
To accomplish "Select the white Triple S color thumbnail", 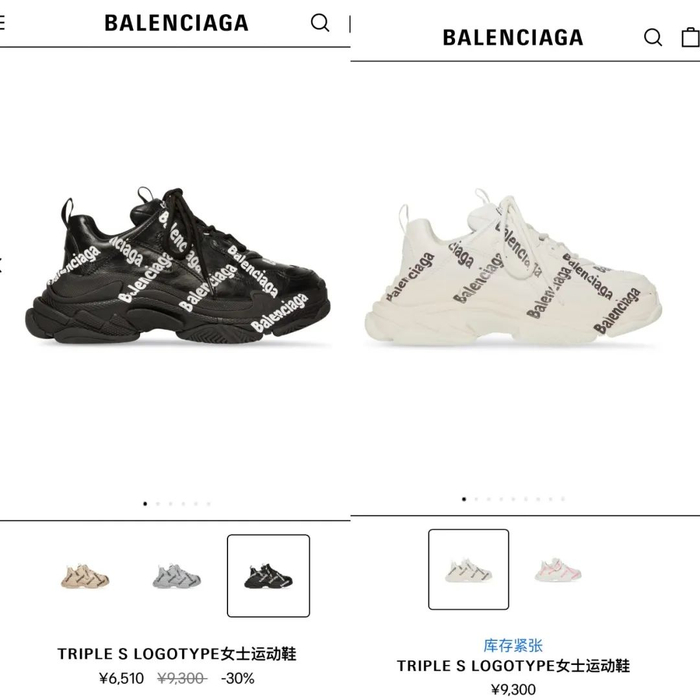I will [468, 570].
